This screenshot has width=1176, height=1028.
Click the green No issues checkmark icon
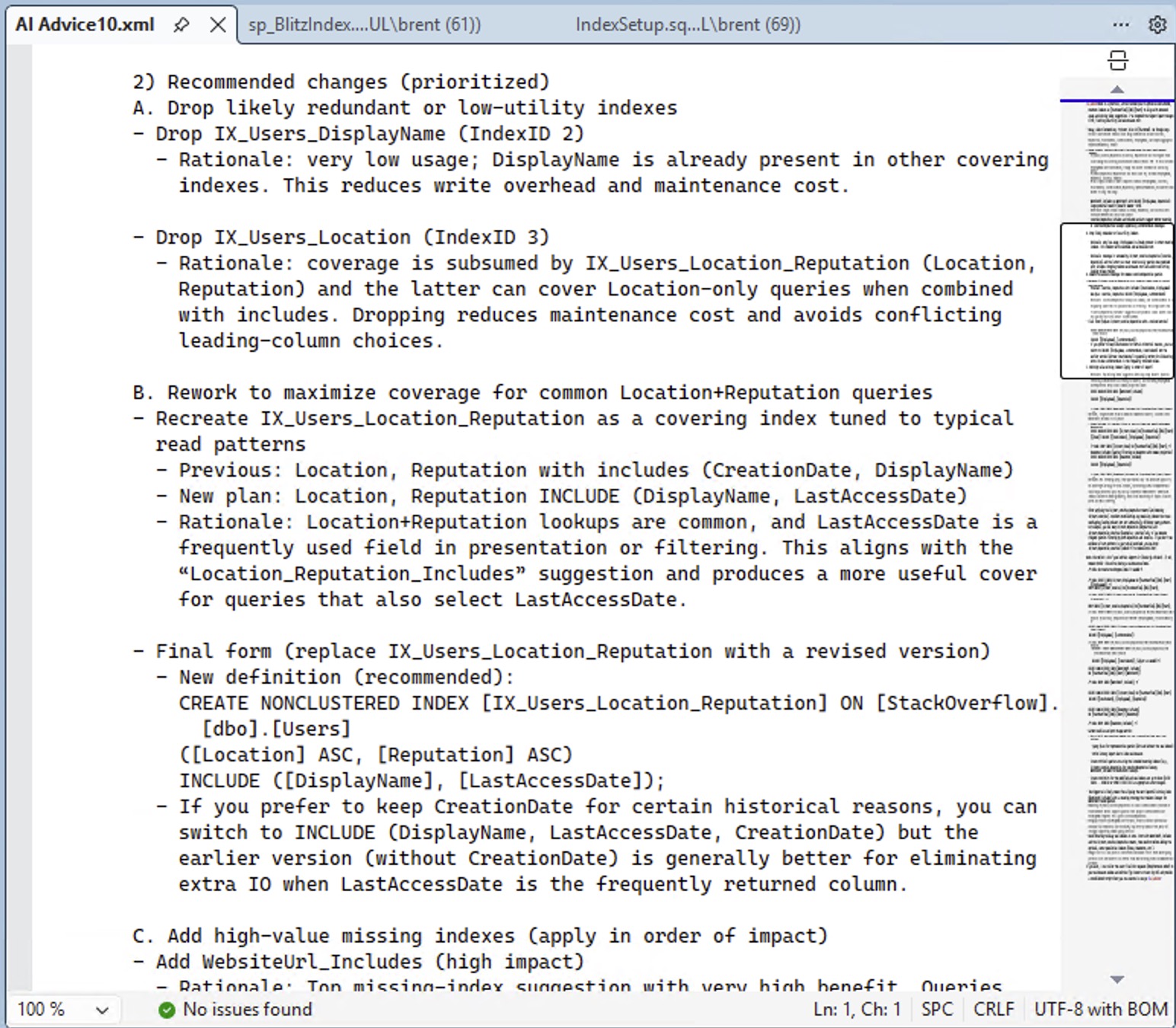pyautogui.click(x=167, y=1010)
